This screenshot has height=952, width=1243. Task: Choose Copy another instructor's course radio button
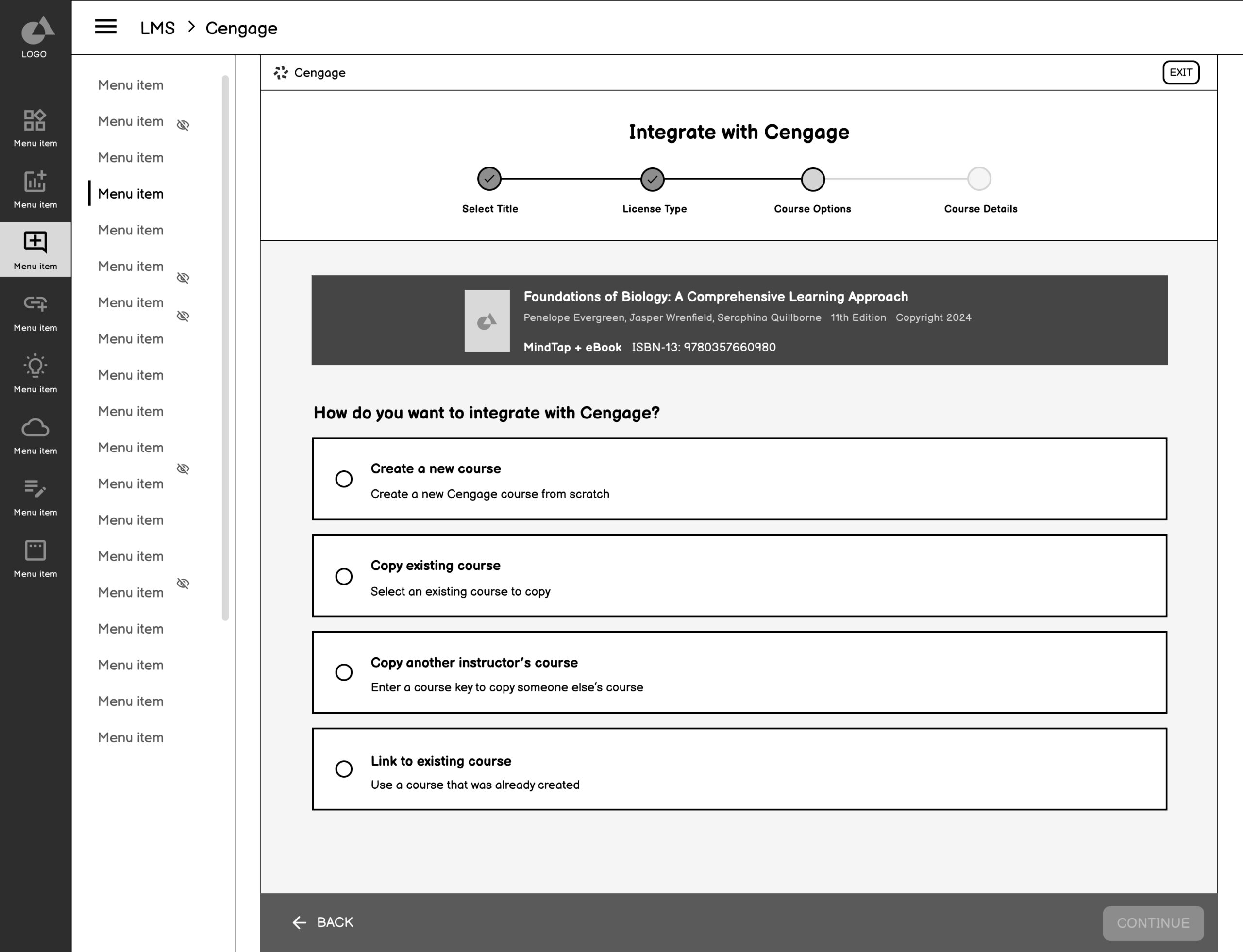(x=343, y=672)
